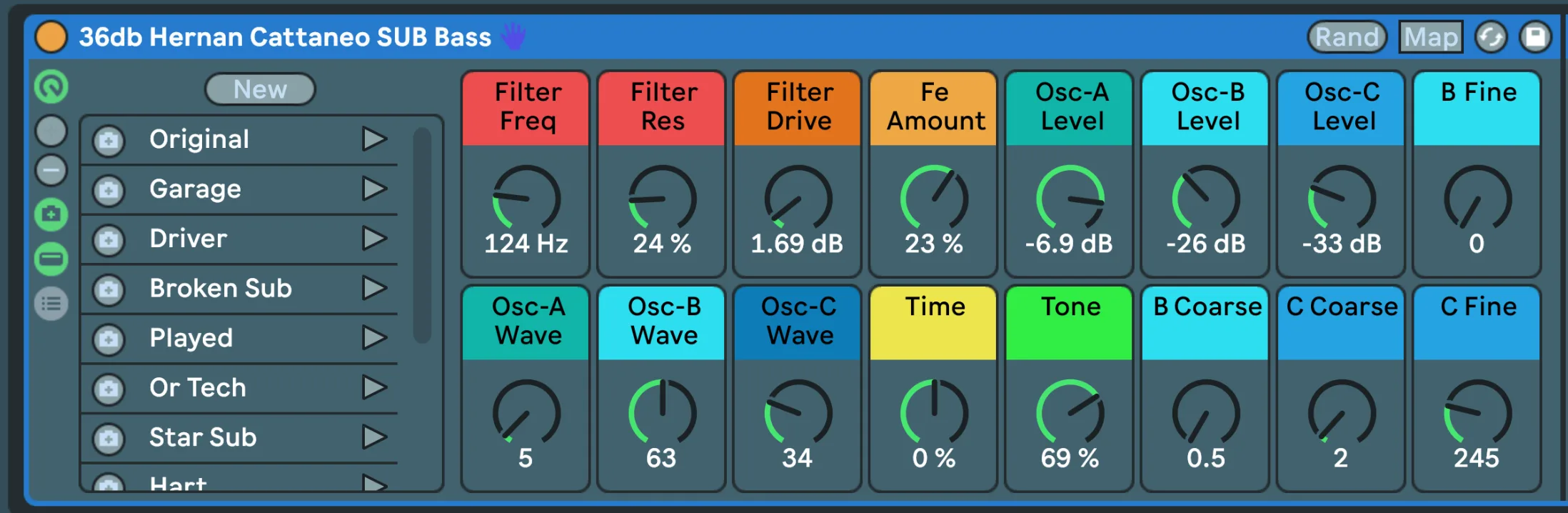This screenshot has height=513, width=1568.
Task: Click the green Tone macro label
Action: [1070, 323]
